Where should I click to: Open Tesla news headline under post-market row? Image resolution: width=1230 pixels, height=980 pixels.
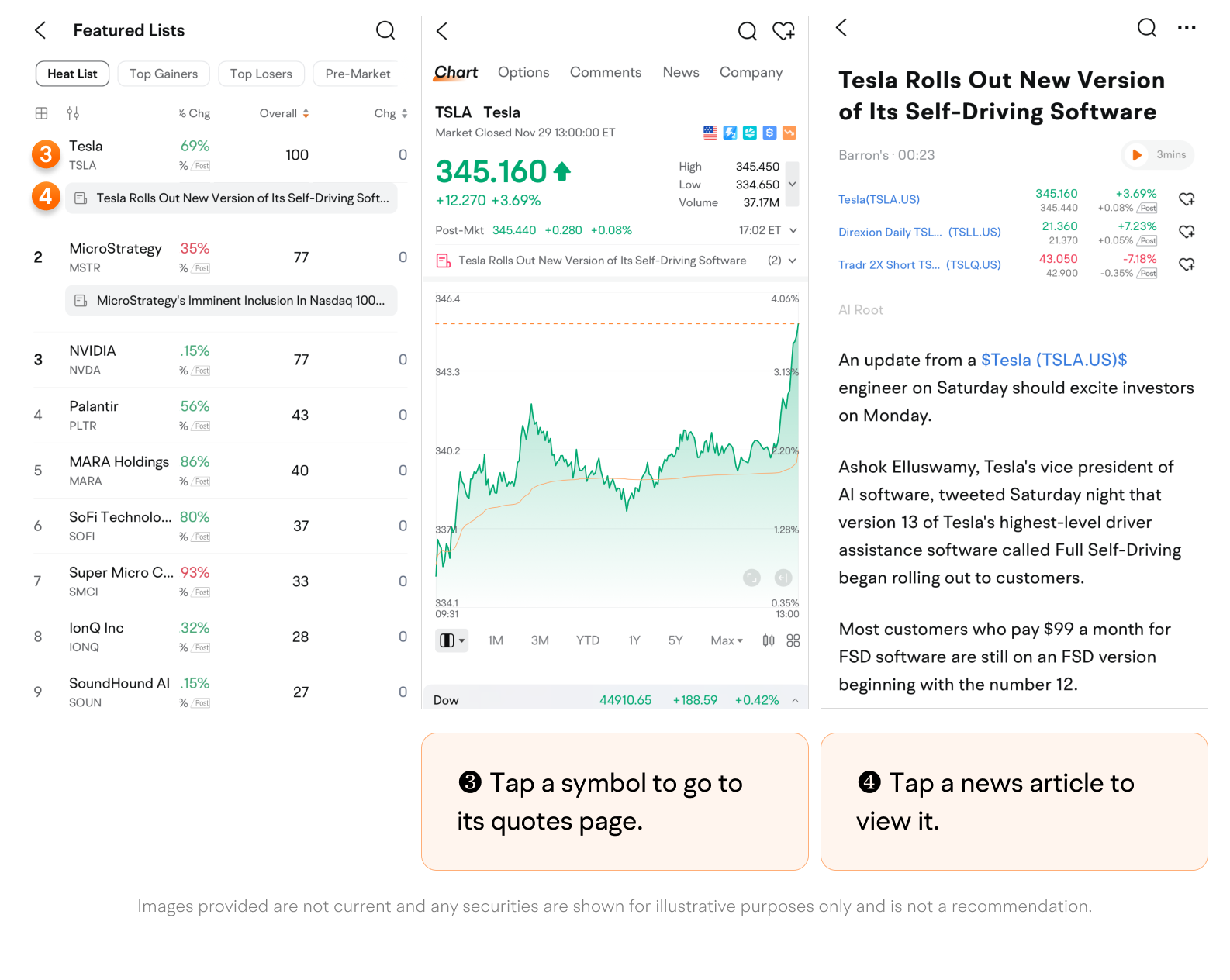603,261
